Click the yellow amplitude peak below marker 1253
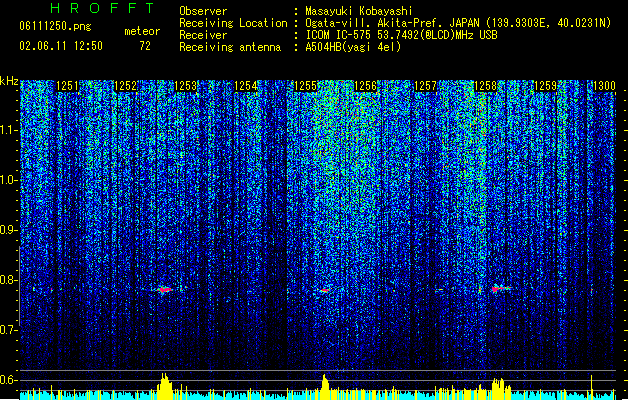 coord(164,386)
